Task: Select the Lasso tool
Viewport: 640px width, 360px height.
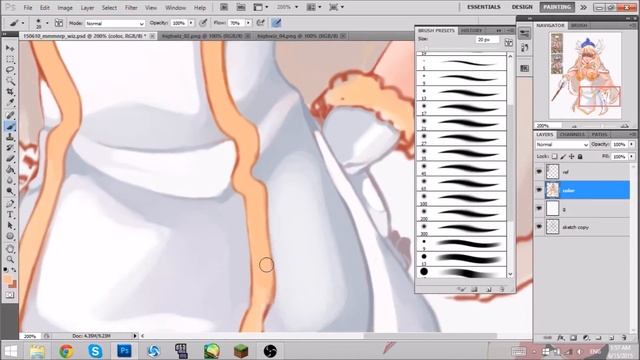Action: 10,70
